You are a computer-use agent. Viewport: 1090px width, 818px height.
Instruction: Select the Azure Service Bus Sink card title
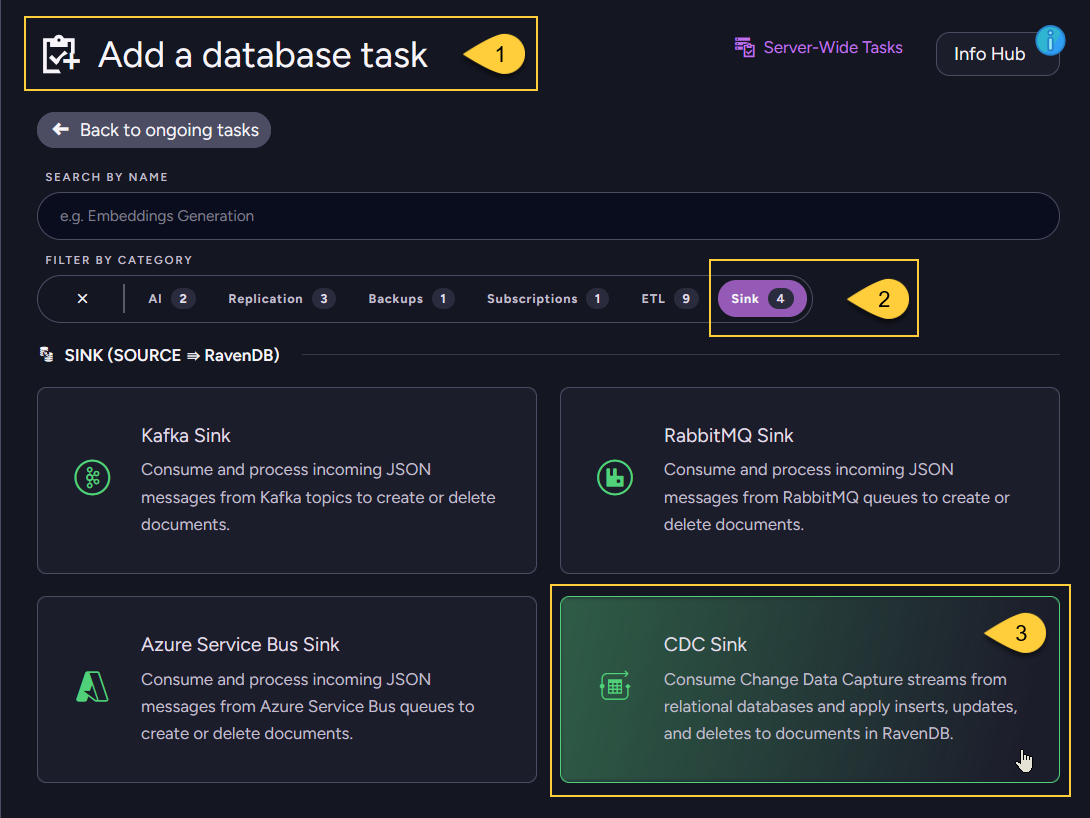(x=240, y=645)
